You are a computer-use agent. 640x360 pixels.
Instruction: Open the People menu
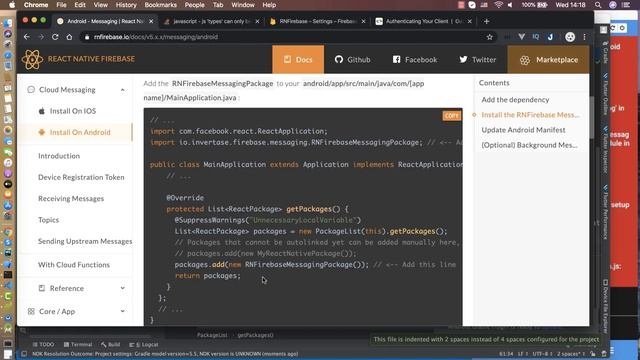(x=195, y=5)
